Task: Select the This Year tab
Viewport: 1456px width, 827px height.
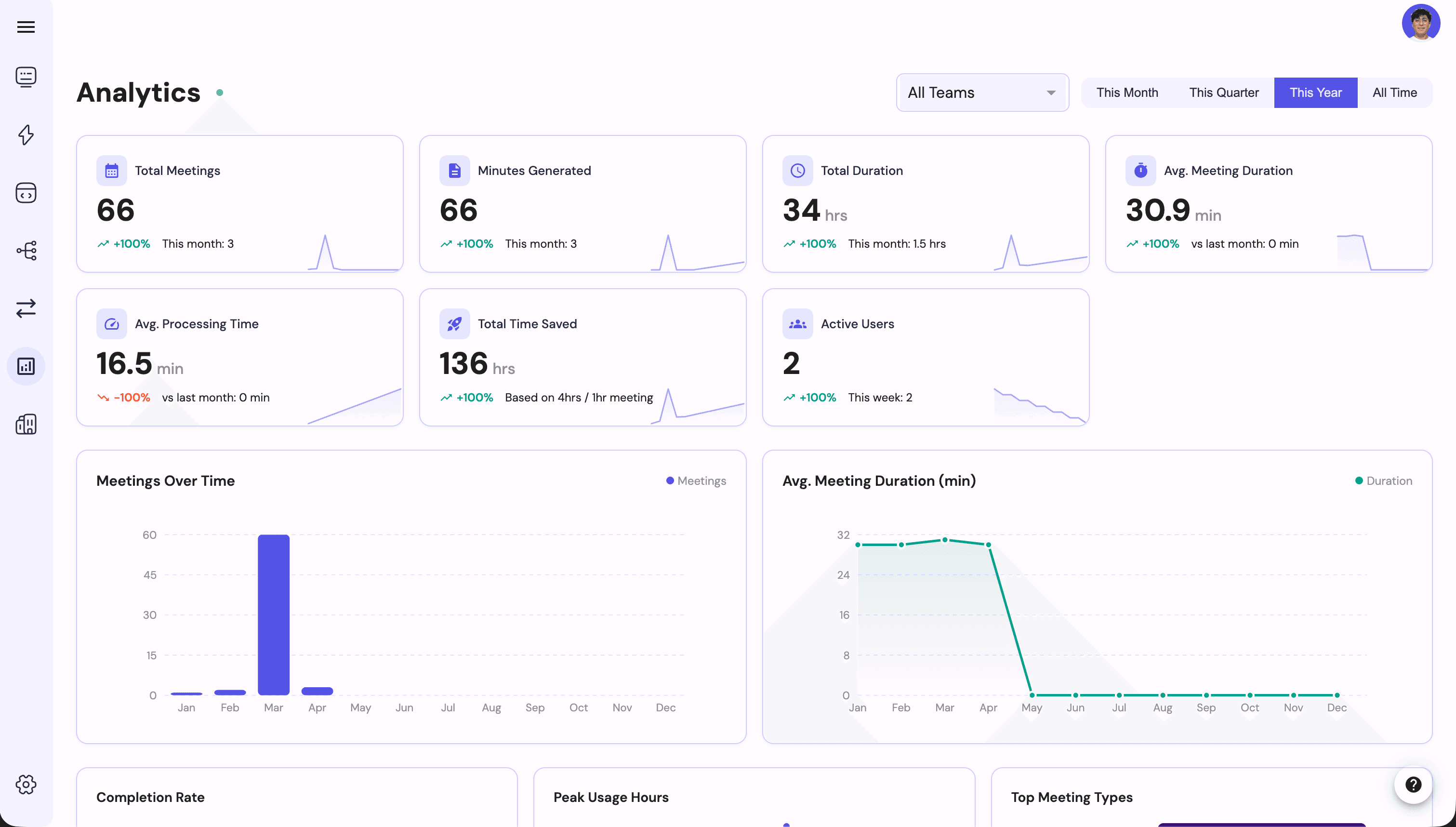Action: (x=1316, y=92)
